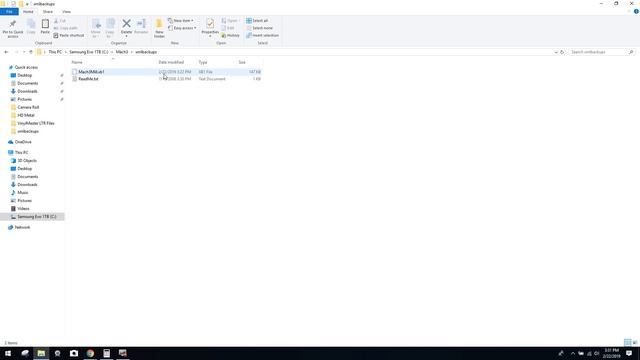
Task: Click the Select none option
Action: (x=259, y=28)
